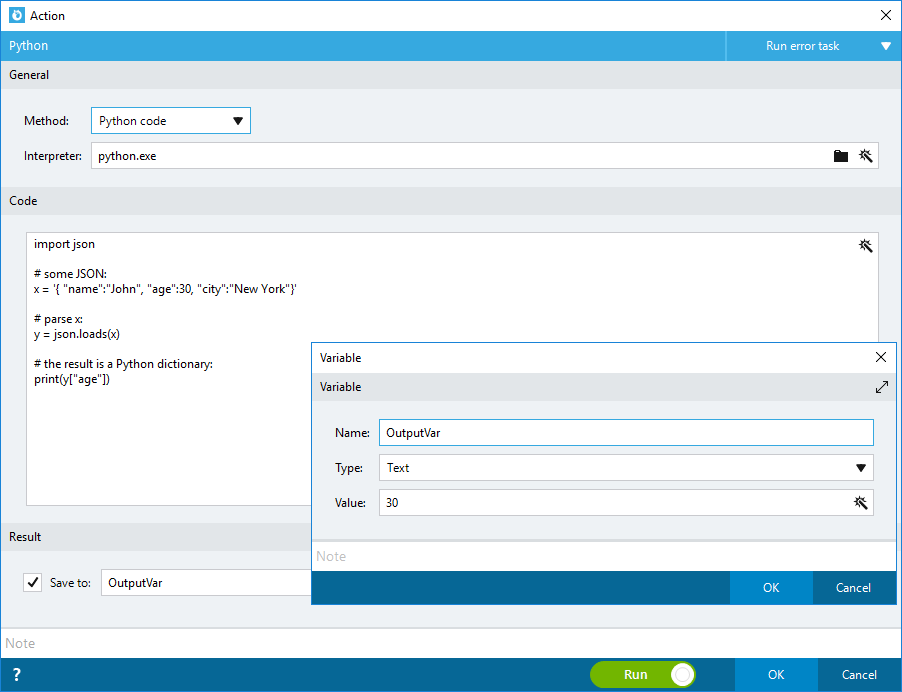Click Cancel in the Variable dialog

coord(853,588)
